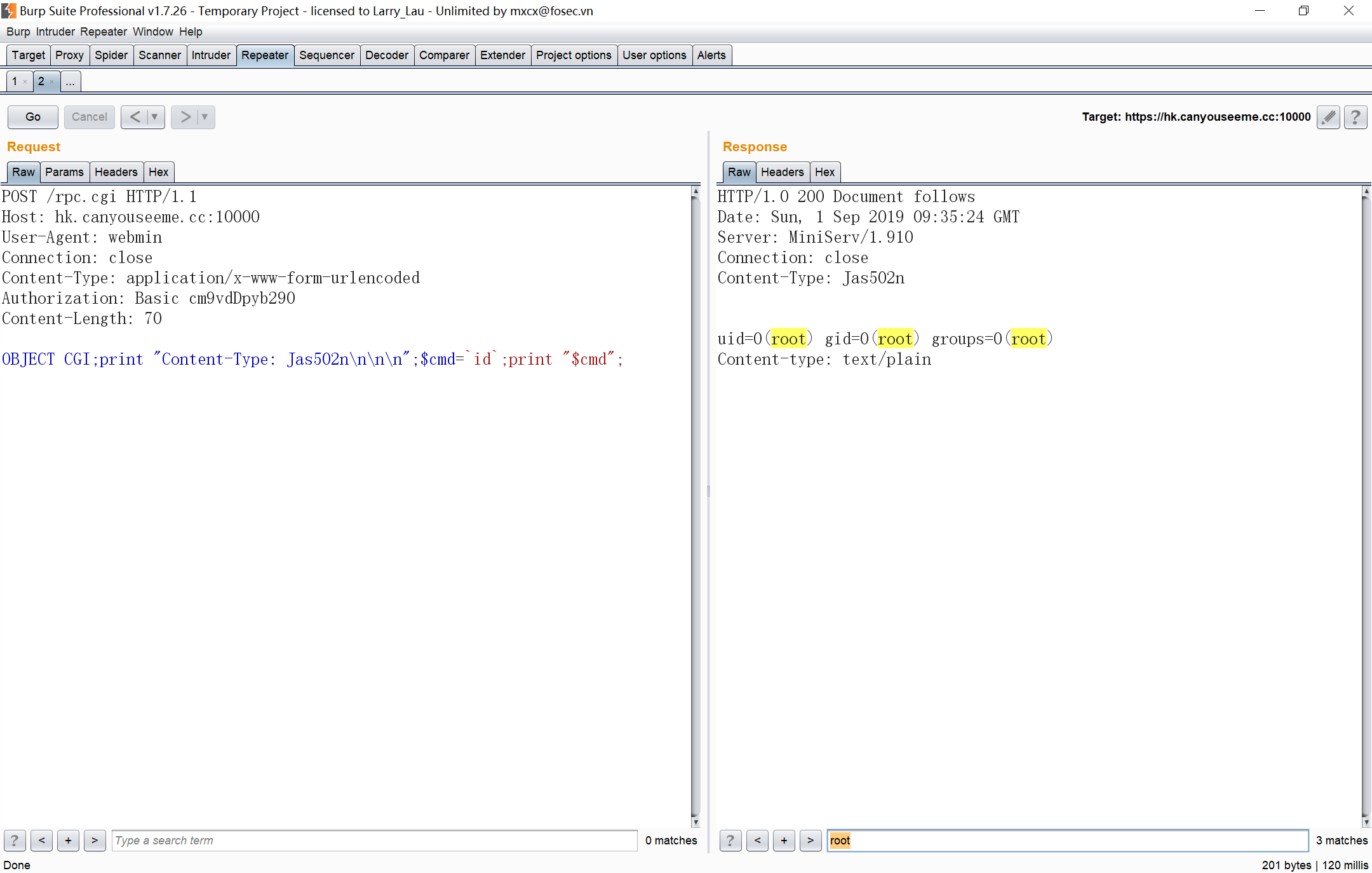Screen dimensions: 1372x873
Task: Find next match in response search
Action: [810, 841]
